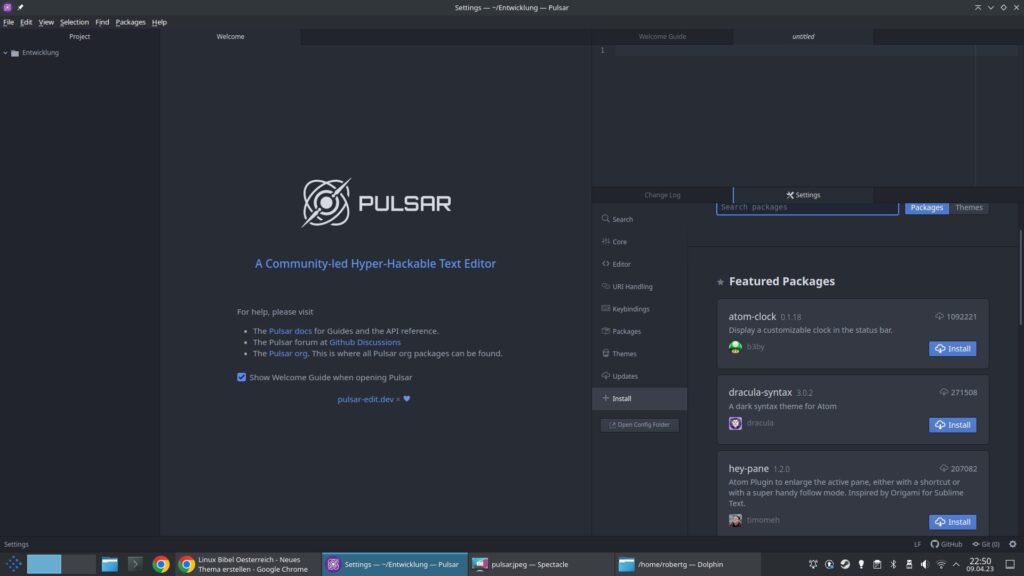
Task: Open the Pulsar docs link
Action: [291, 331]
